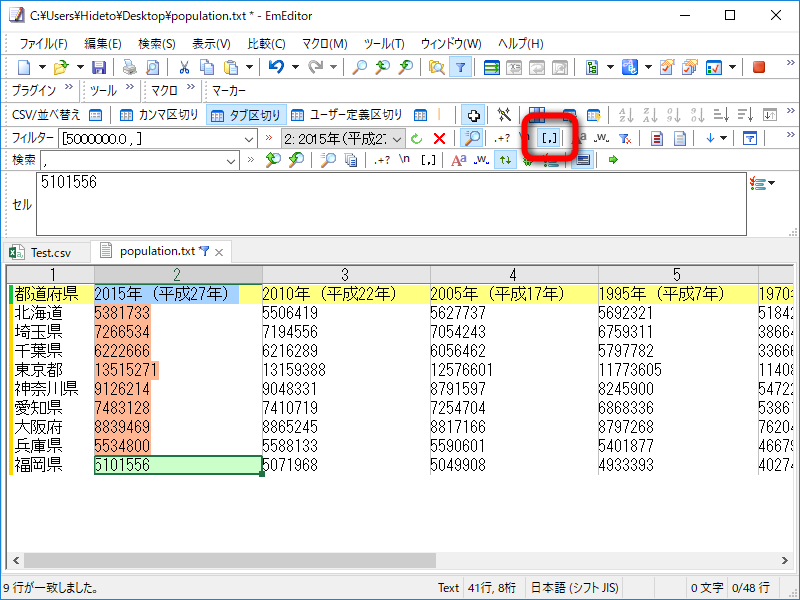Screen dimensions: 800x600
Task: Toggle search-around up-down arrows on search toolbar
Action: click(505, 160)
